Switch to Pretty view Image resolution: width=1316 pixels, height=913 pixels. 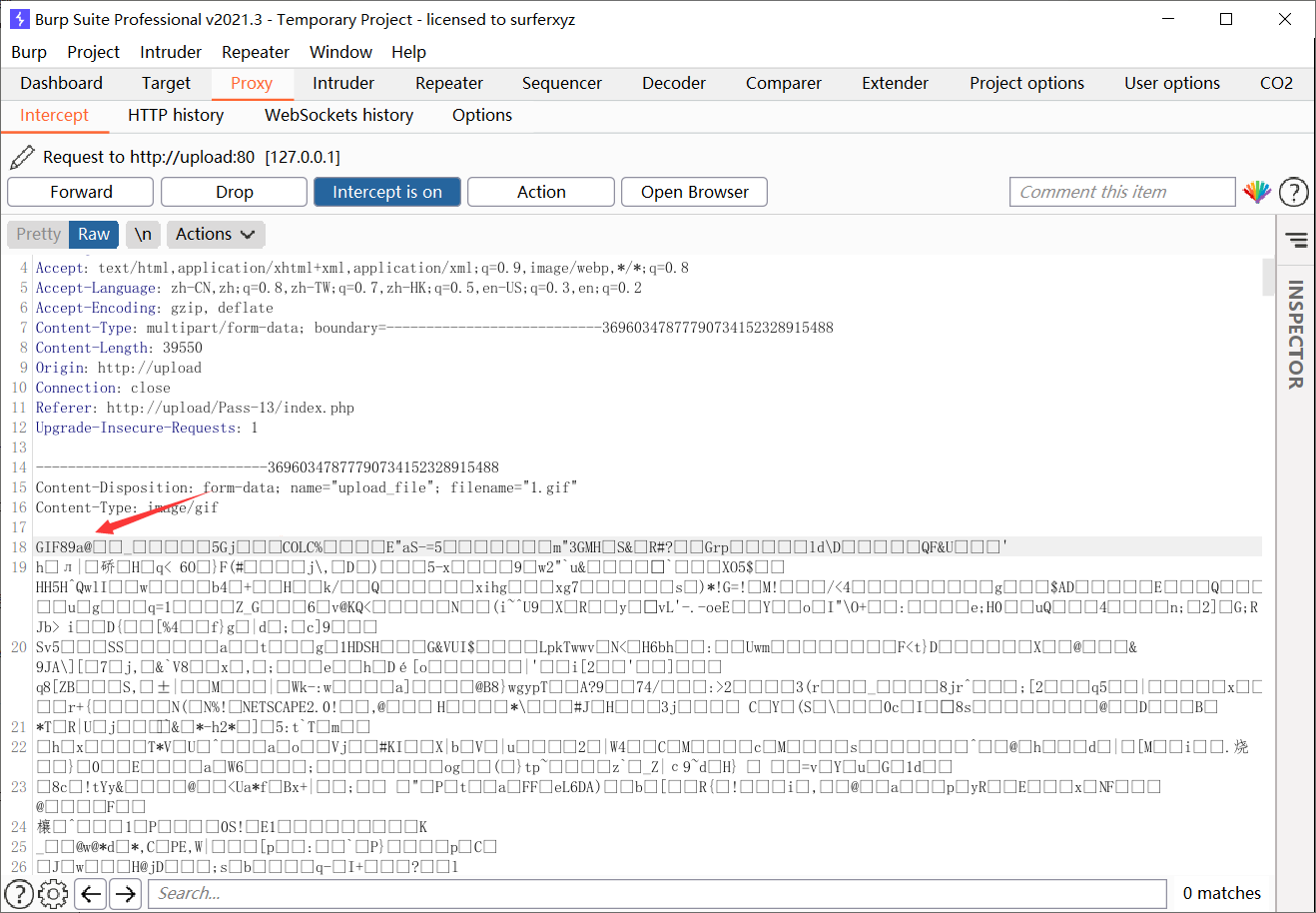[38, 234]
